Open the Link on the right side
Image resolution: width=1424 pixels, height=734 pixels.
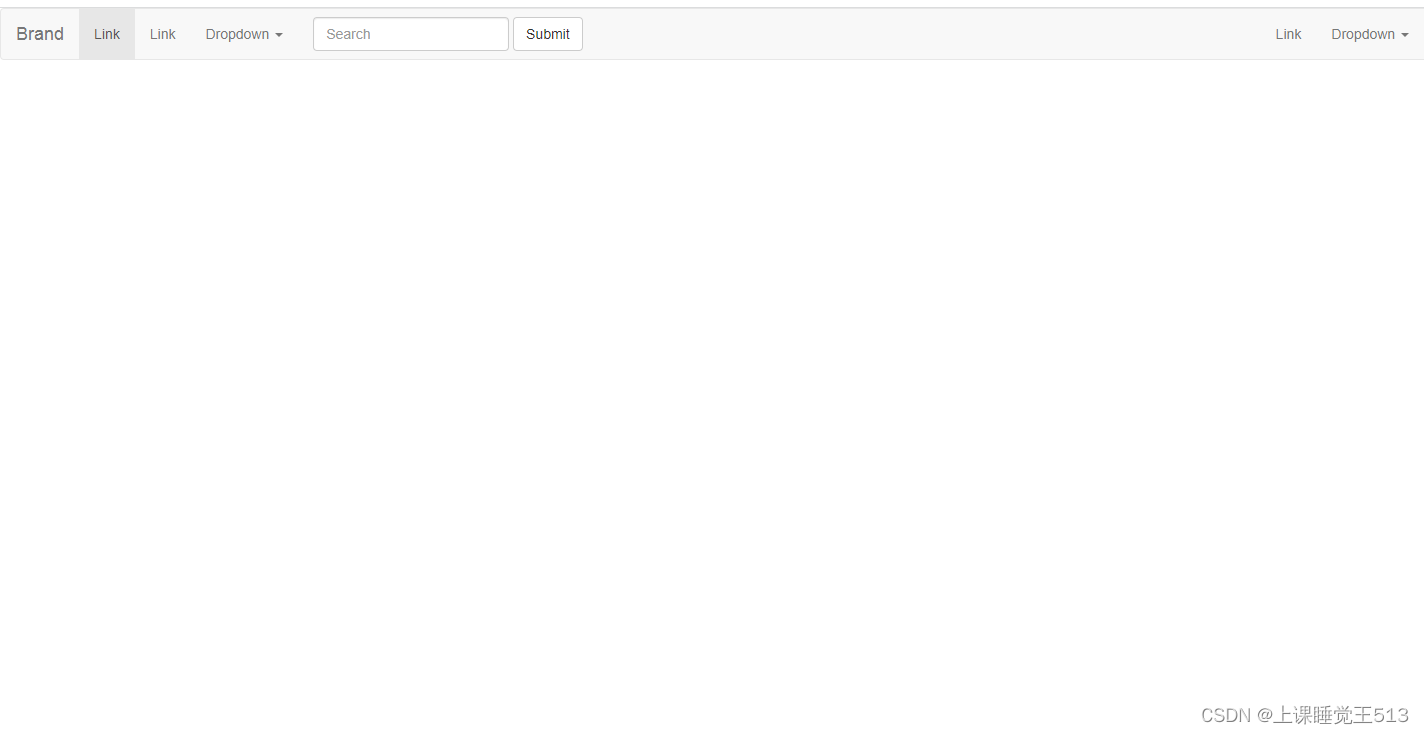(x=1288, y=34)
